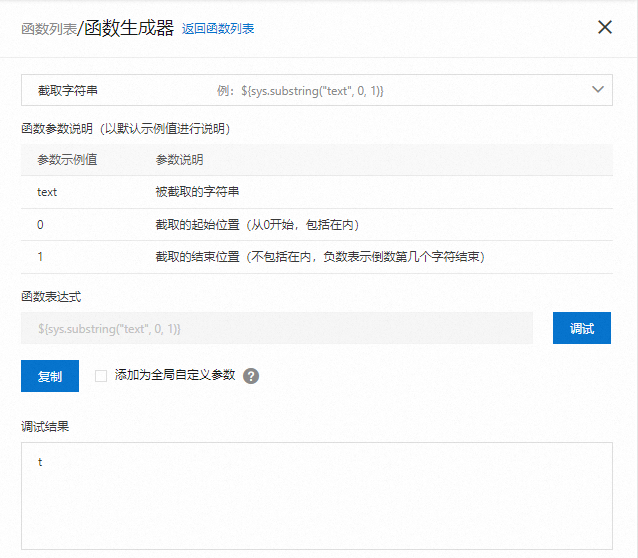Open the 截取字符串 function dropdown
This screenshot has width=638, height=558.
point(317,90)
